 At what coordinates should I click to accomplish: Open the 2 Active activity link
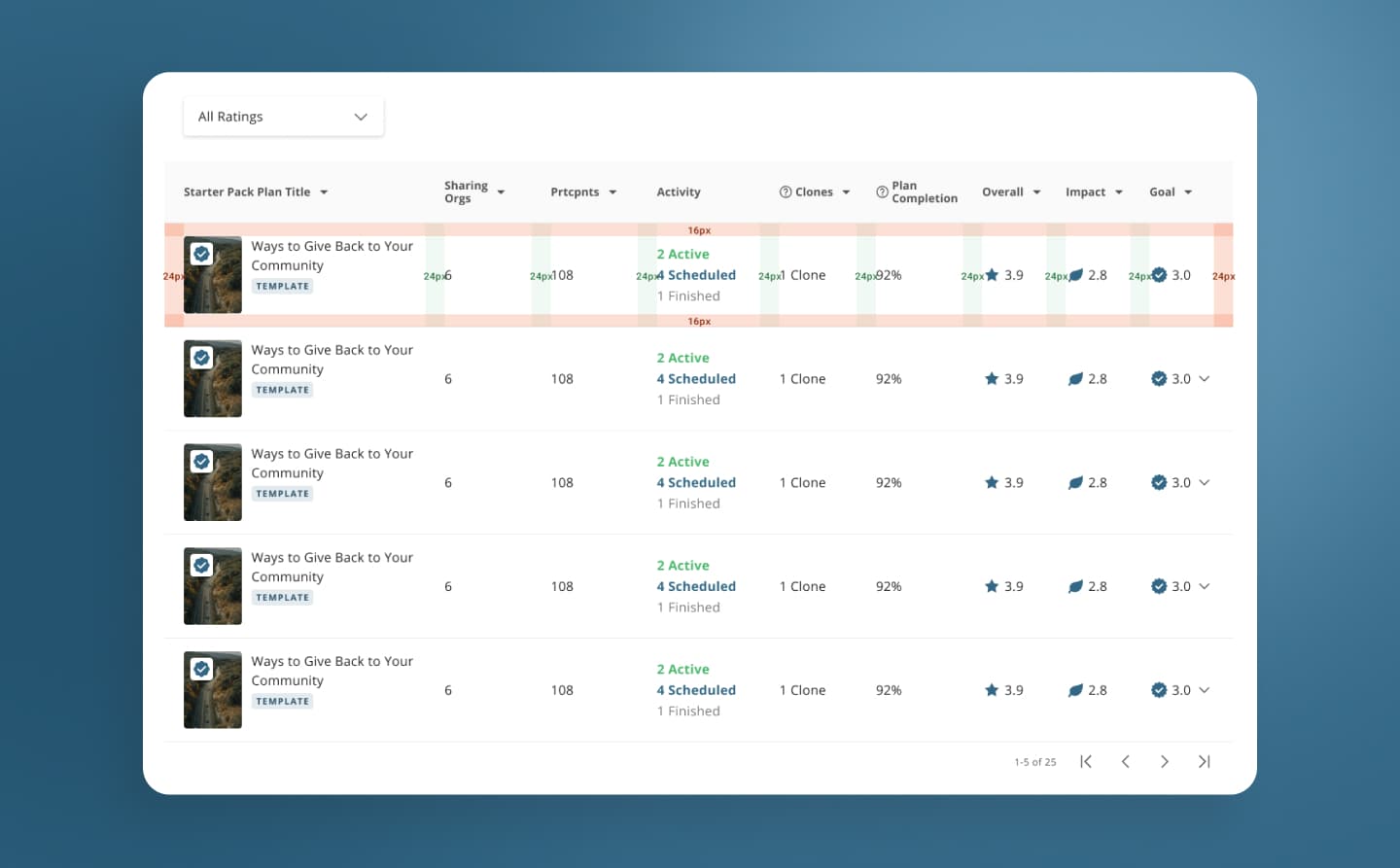click(x=682, y=254)
